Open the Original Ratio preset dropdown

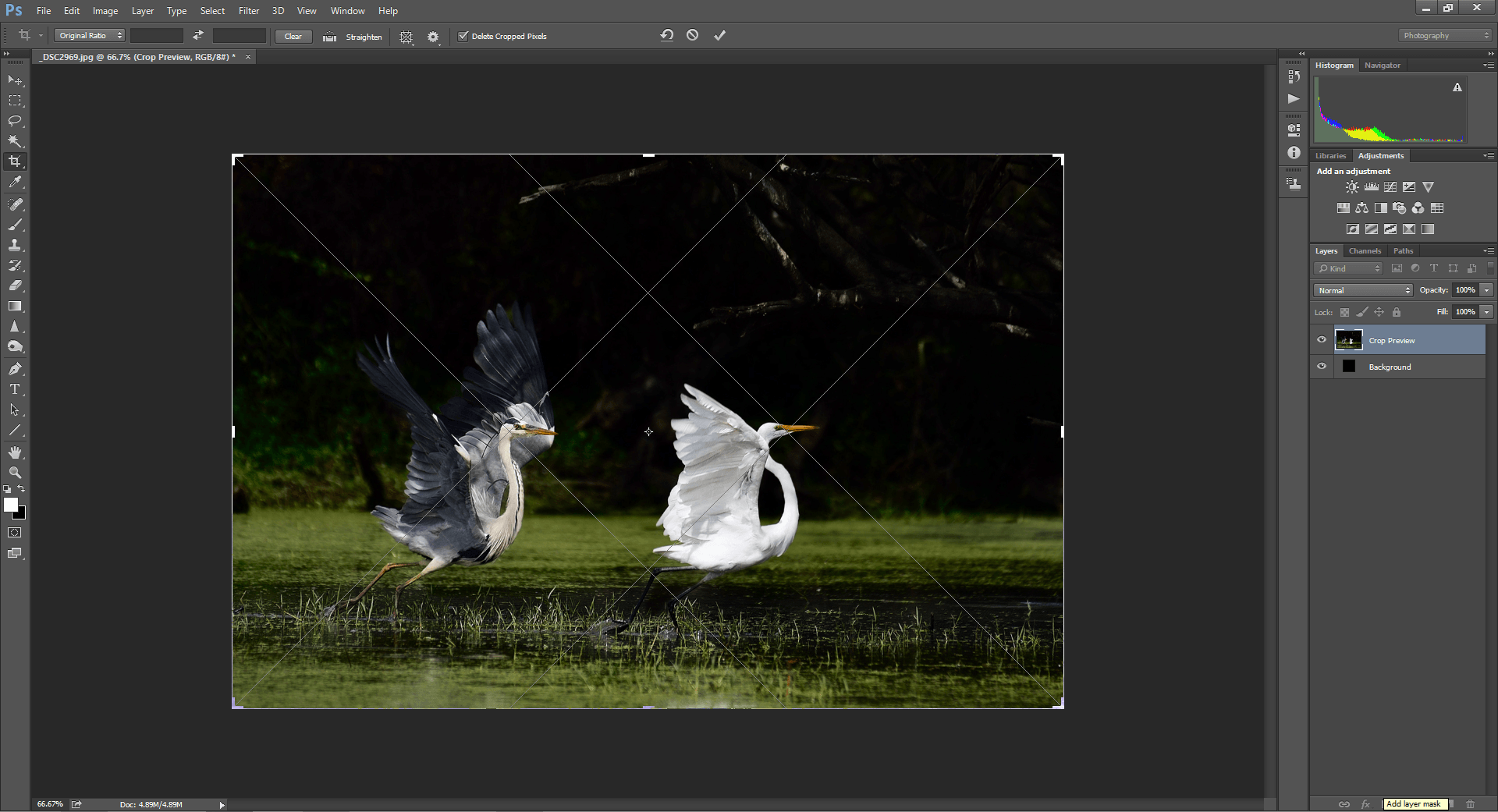[90, 36]
